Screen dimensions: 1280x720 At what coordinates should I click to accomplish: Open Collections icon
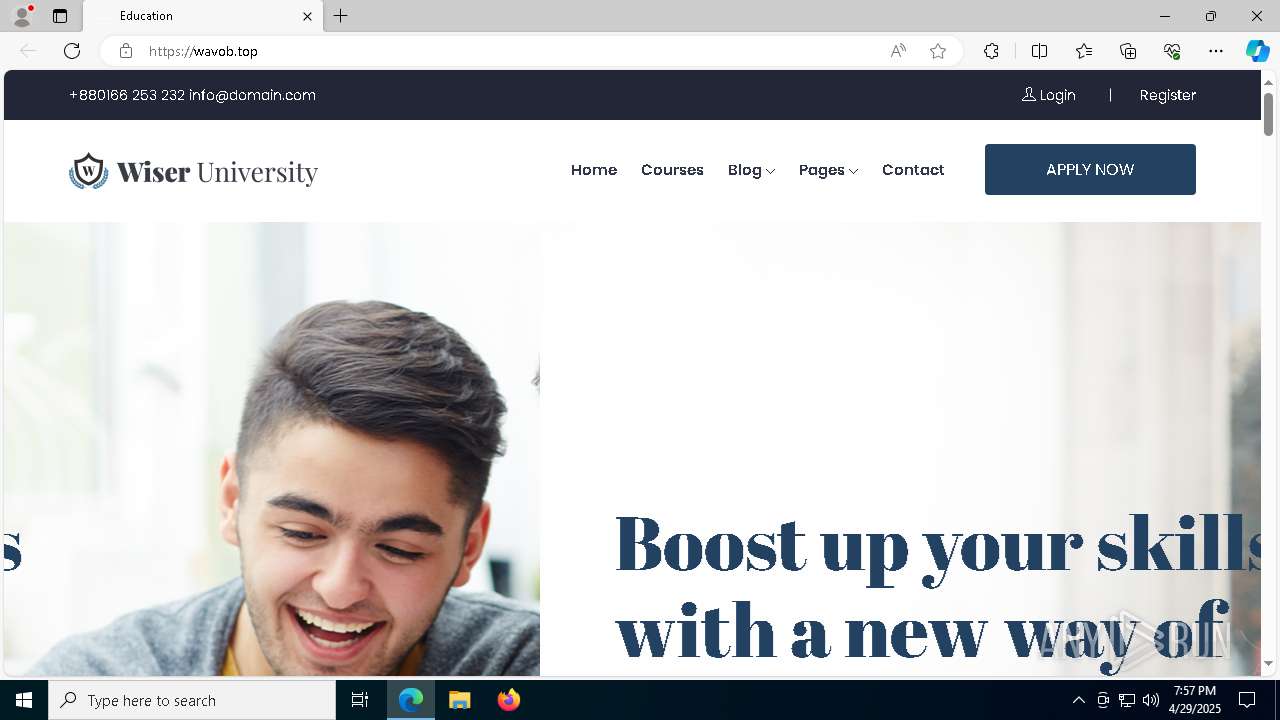(1128, 51)
